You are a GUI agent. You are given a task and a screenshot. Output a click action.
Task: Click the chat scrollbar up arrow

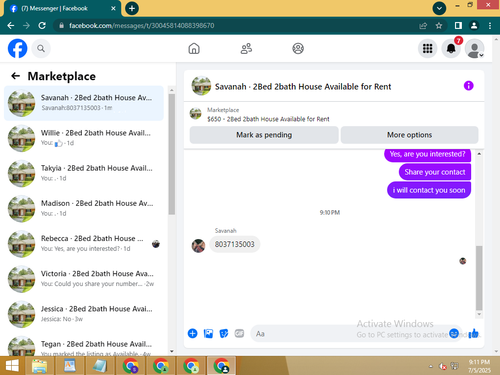coord(479,154)
